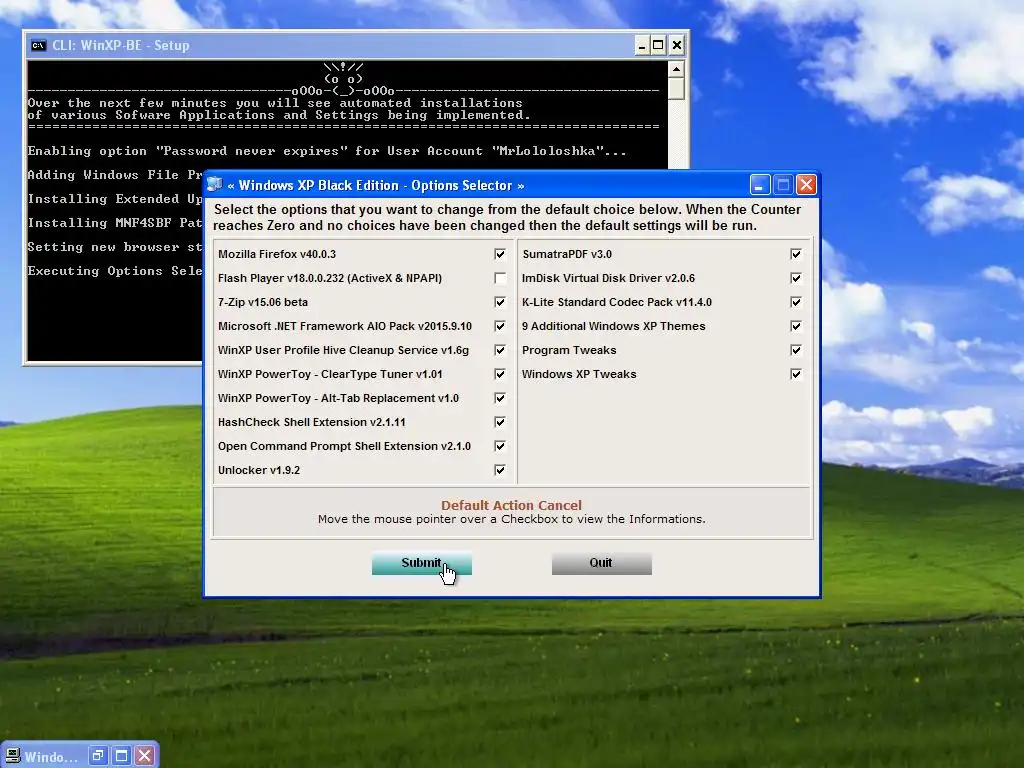Maximize the CLI WinXP-BE Setup window
Image resolution: width=1024 pixels, height=768 pixels.
tap(658, 45)
